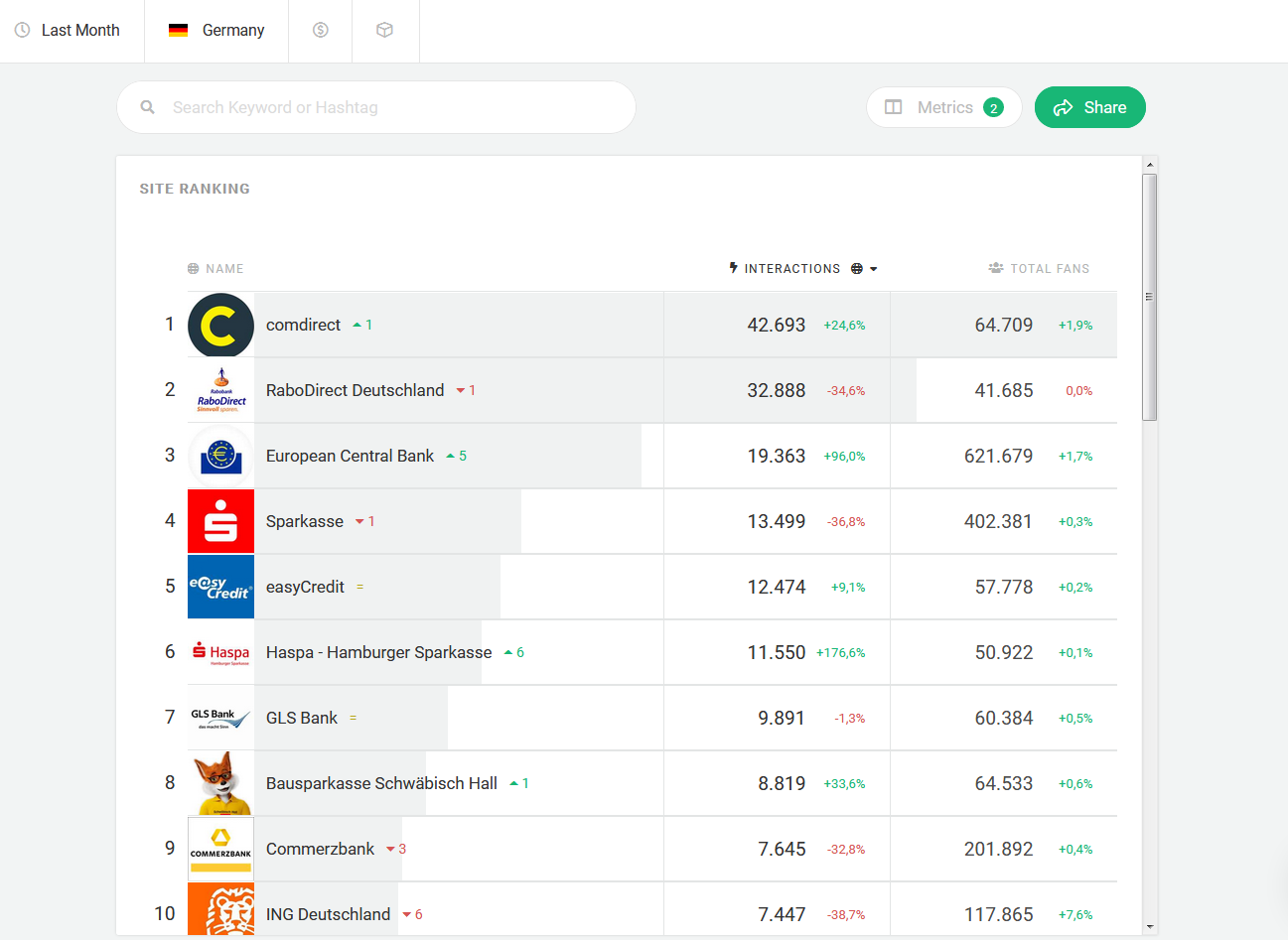Click the dollar currency icon

click(321, 31)
